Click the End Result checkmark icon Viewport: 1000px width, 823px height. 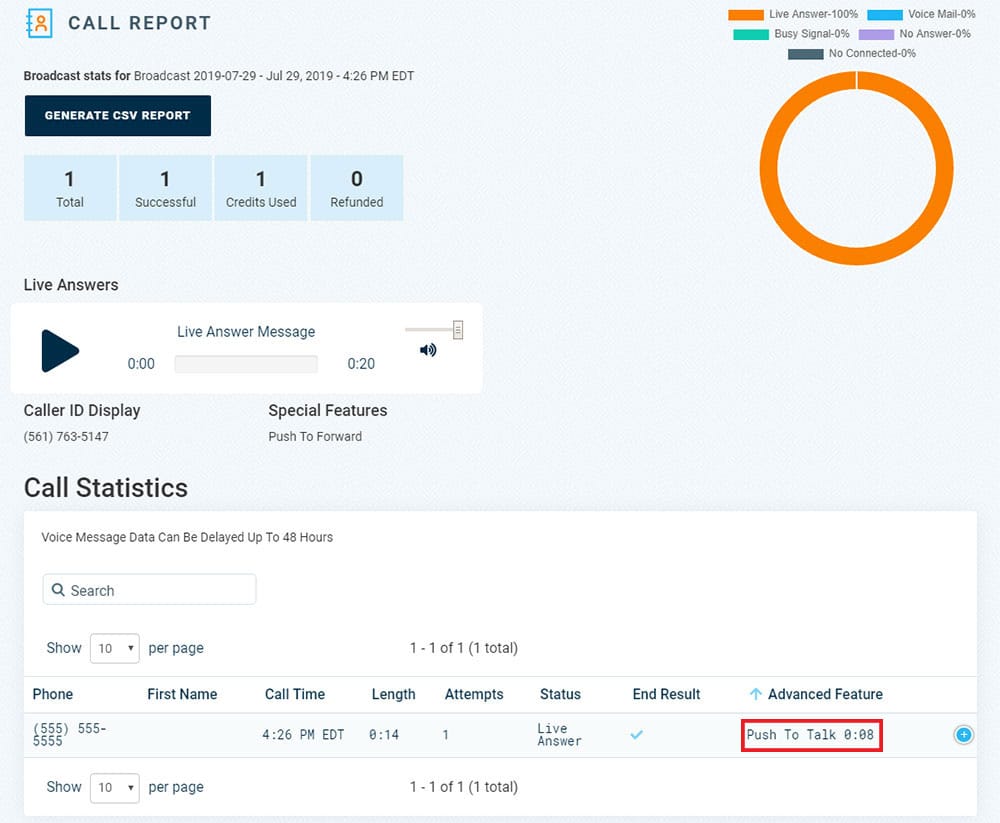click(x=636, y=734)
